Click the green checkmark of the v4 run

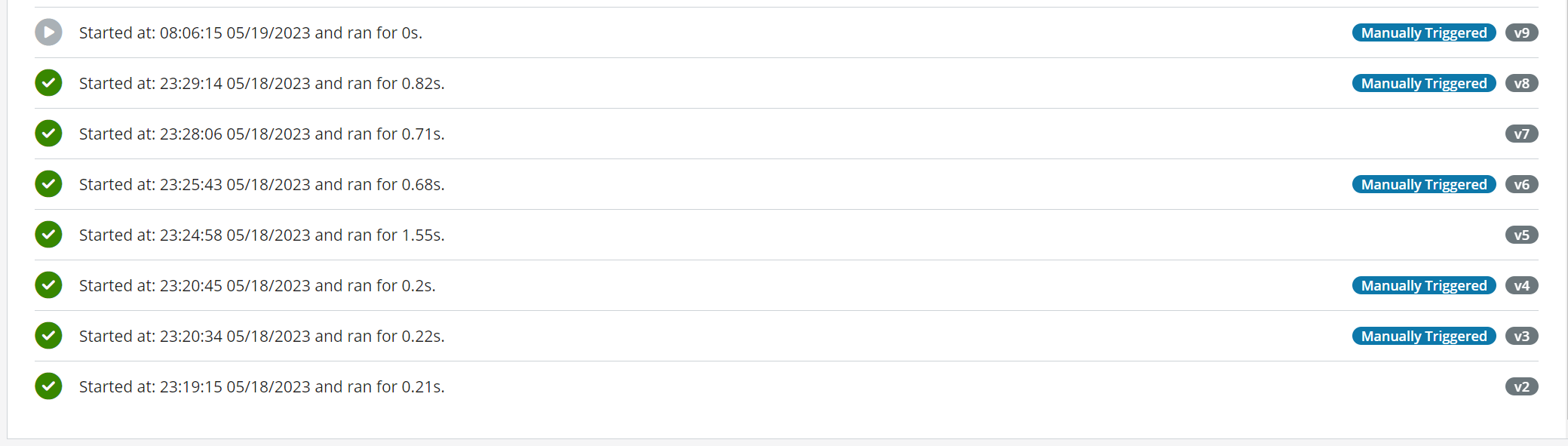48,285
